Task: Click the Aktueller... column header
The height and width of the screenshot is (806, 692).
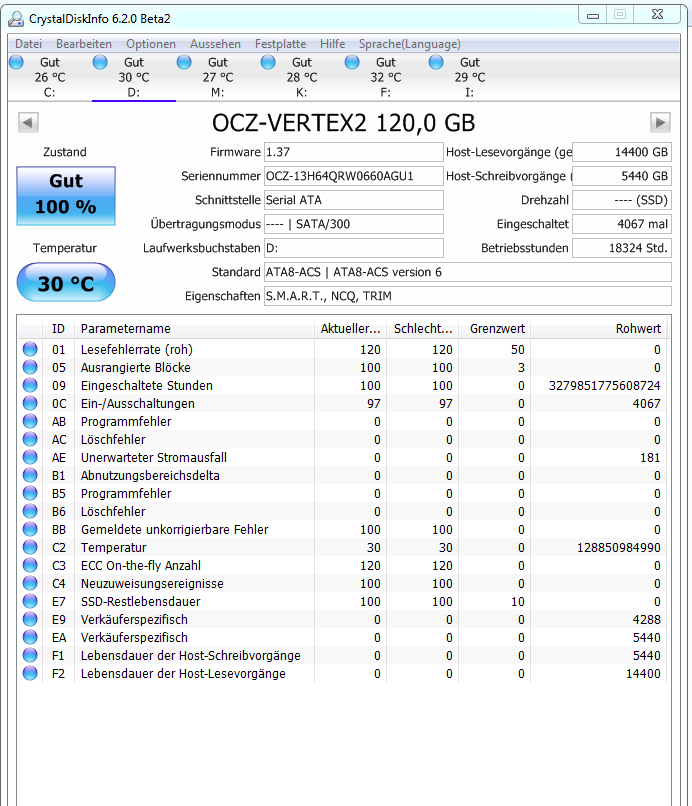Action: pos(350,328)
